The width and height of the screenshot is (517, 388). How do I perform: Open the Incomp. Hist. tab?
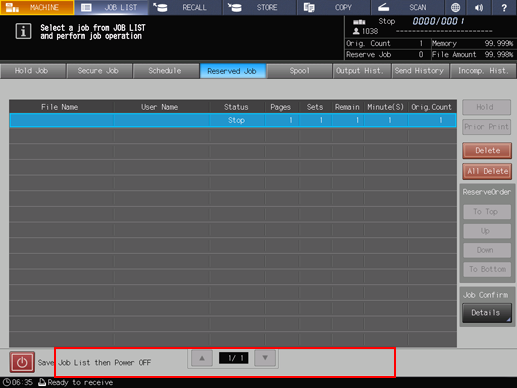(483, 71)
